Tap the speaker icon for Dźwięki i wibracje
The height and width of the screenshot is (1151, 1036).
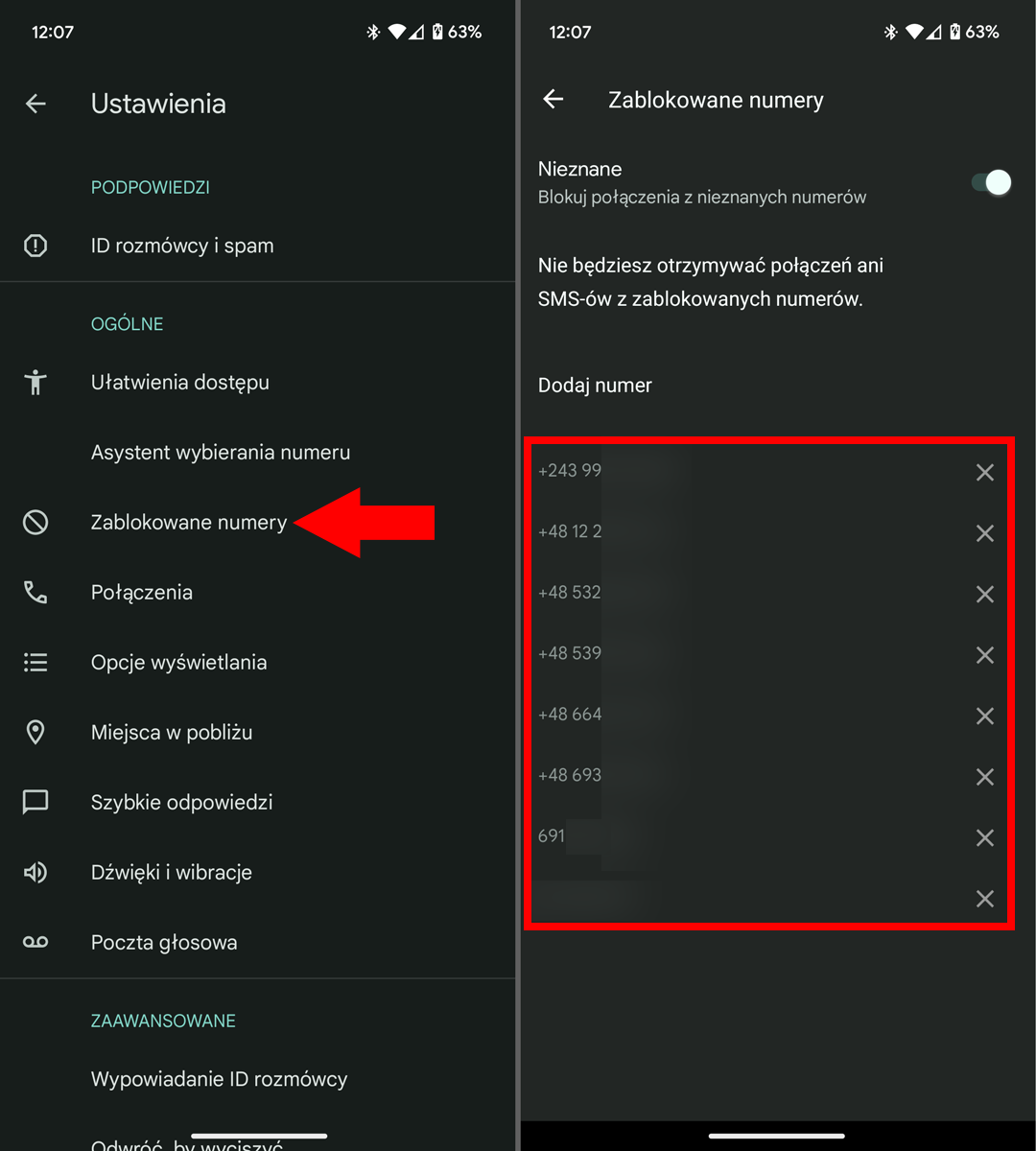[x=35, y=872]
